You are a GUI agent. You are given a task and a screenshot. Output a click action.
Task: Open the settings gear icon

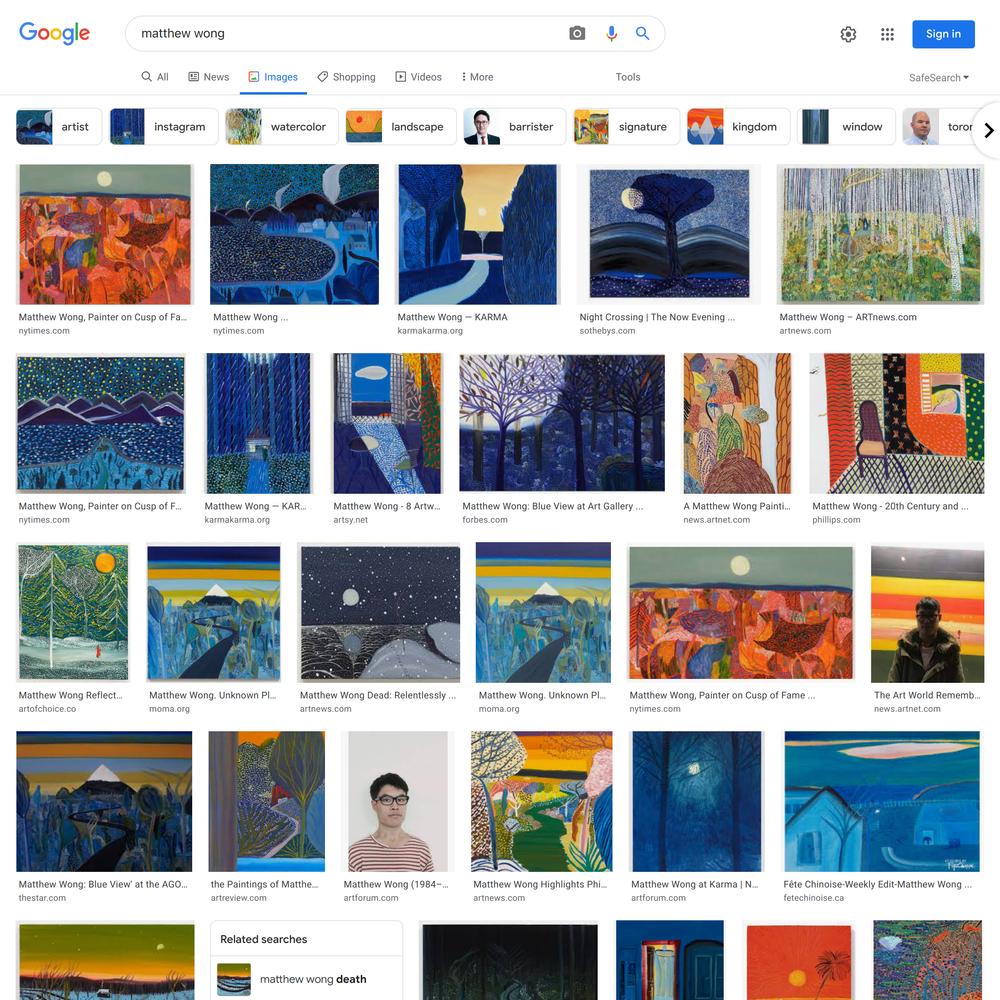click(848, 34)
